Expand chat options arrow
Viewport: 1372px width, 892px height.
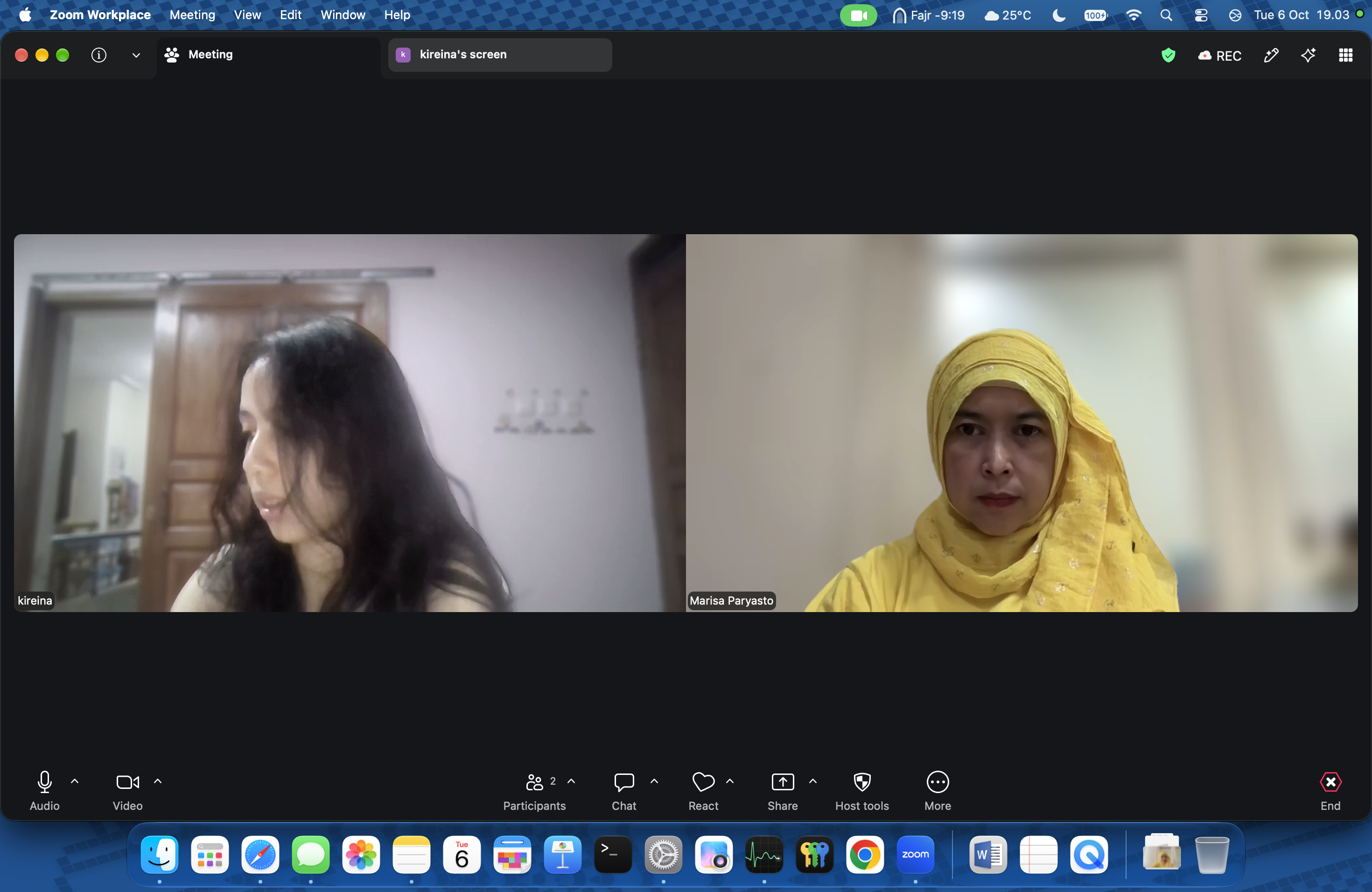coord(654,781)
